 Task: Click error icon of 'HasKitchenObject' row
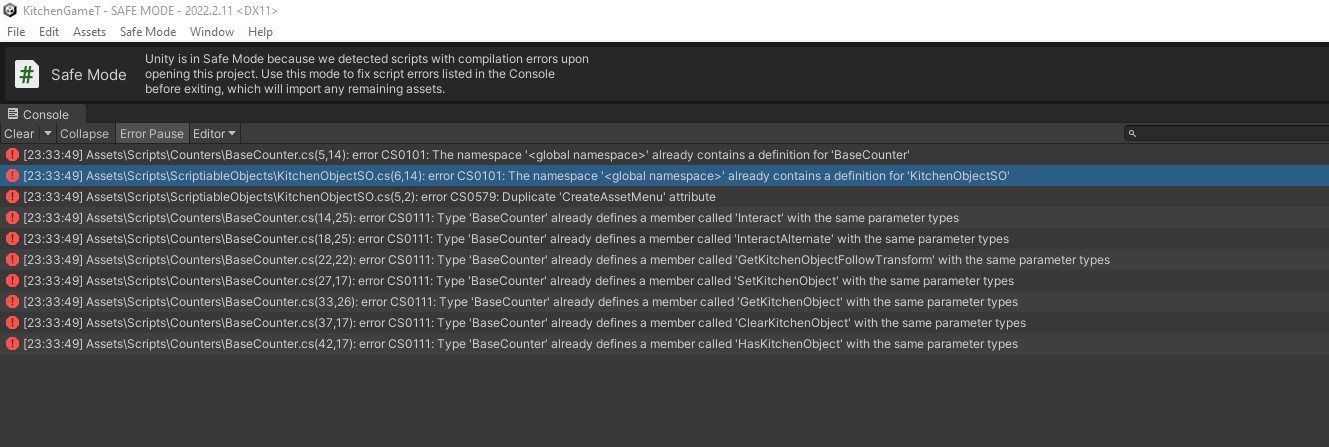point(13,344)
